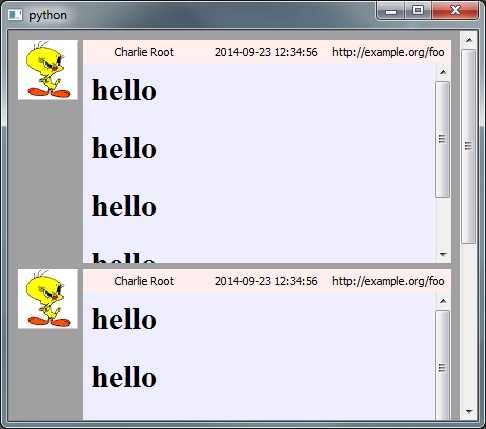
Task: Maximize the python window
Action: [418, 10]
